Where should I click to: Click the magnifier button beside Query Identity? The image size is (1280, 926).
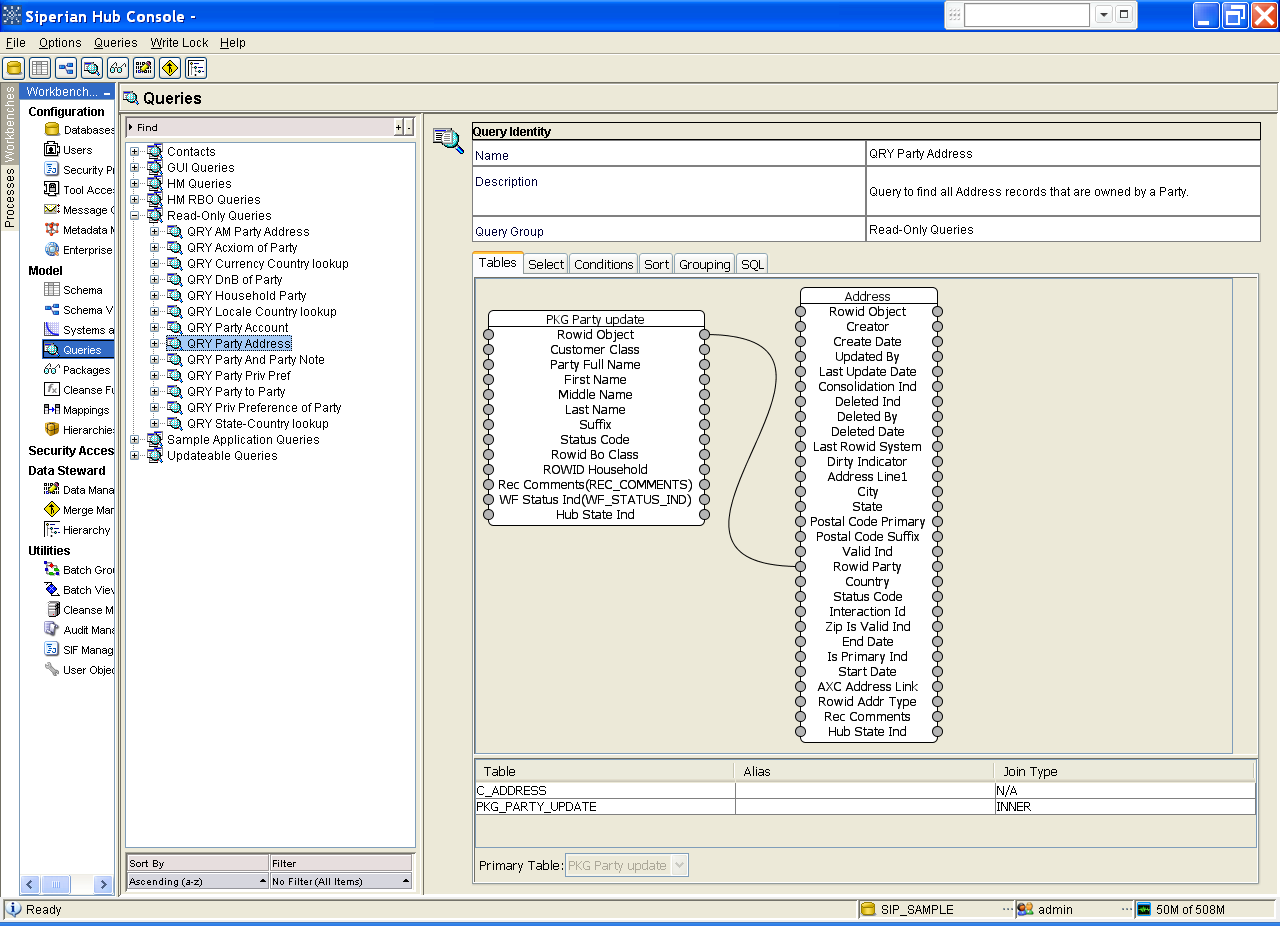click(x=448, y=140)
